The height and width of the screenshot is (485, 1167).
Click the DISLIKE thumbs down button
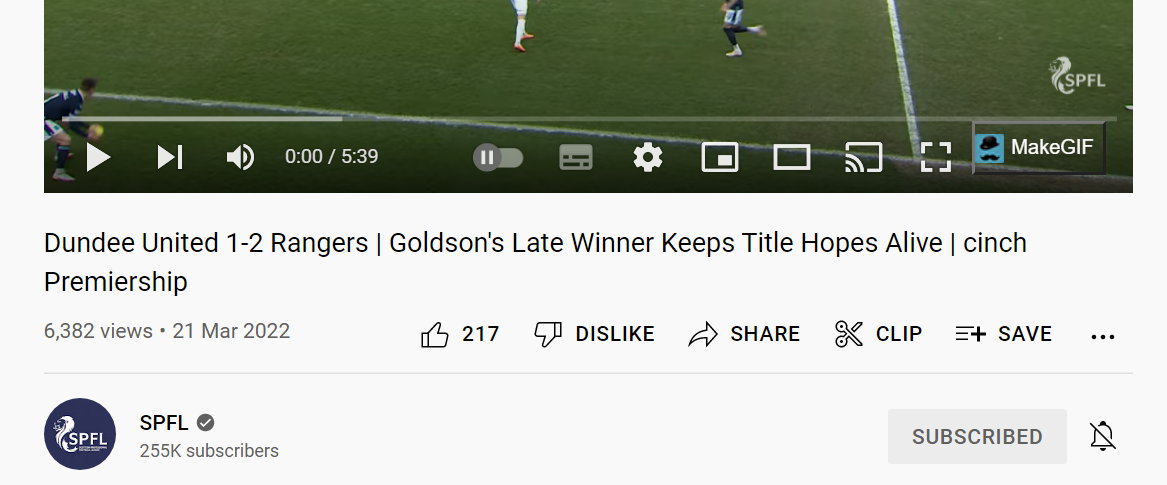(x=595, y=334)
